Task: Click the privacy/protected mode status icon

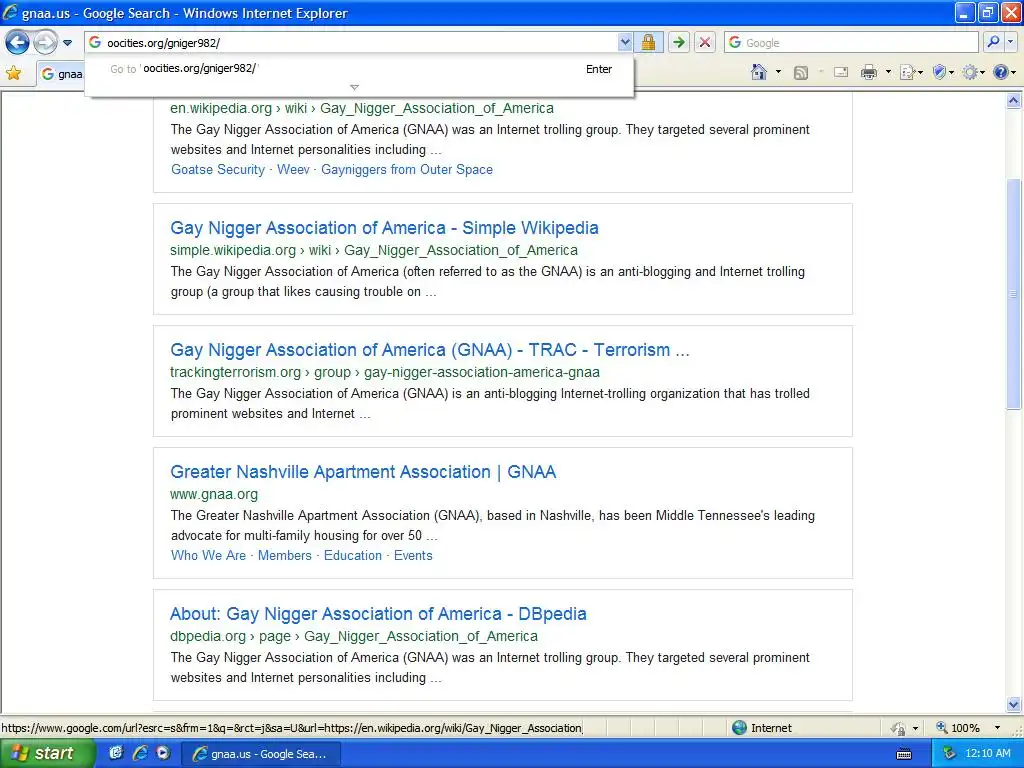Action: [899, 728]
